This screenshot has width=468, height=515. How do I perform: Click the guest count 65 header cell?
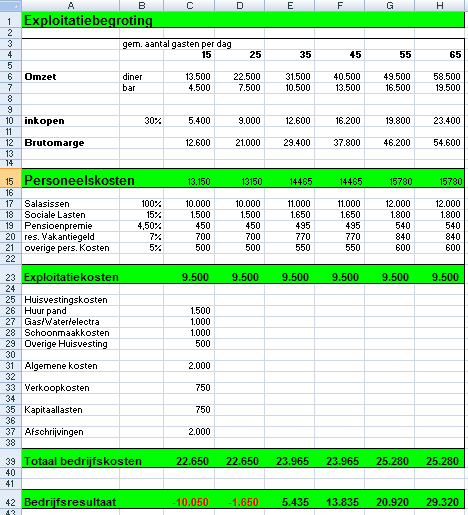point(440,55)
